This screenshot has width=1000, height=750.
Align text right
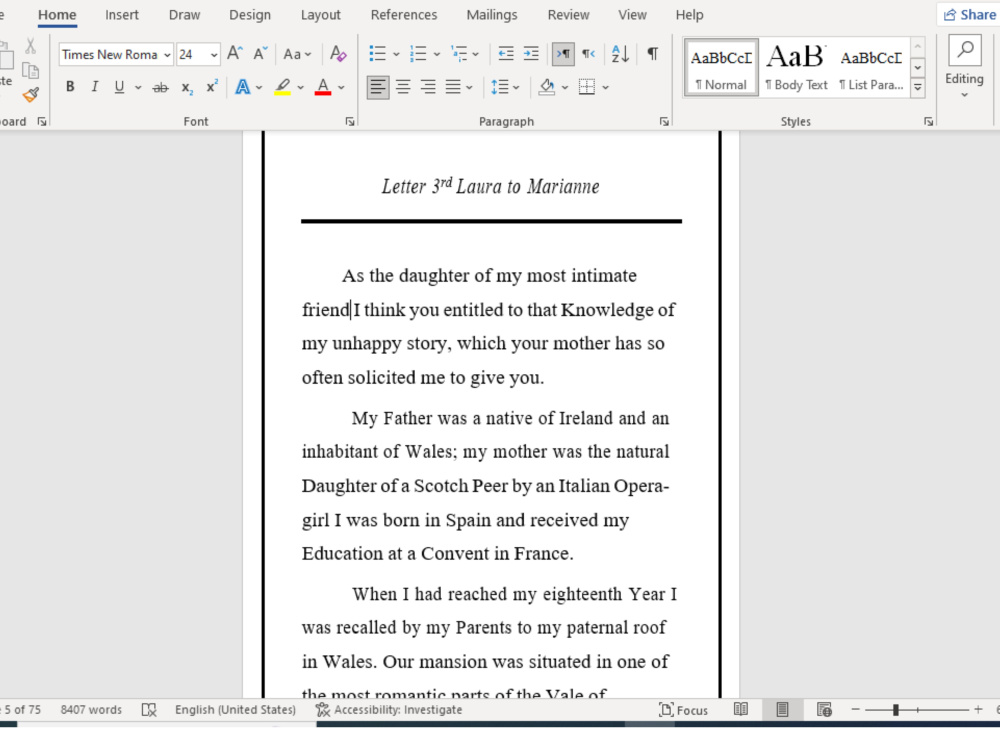click(x=428, y=87)
